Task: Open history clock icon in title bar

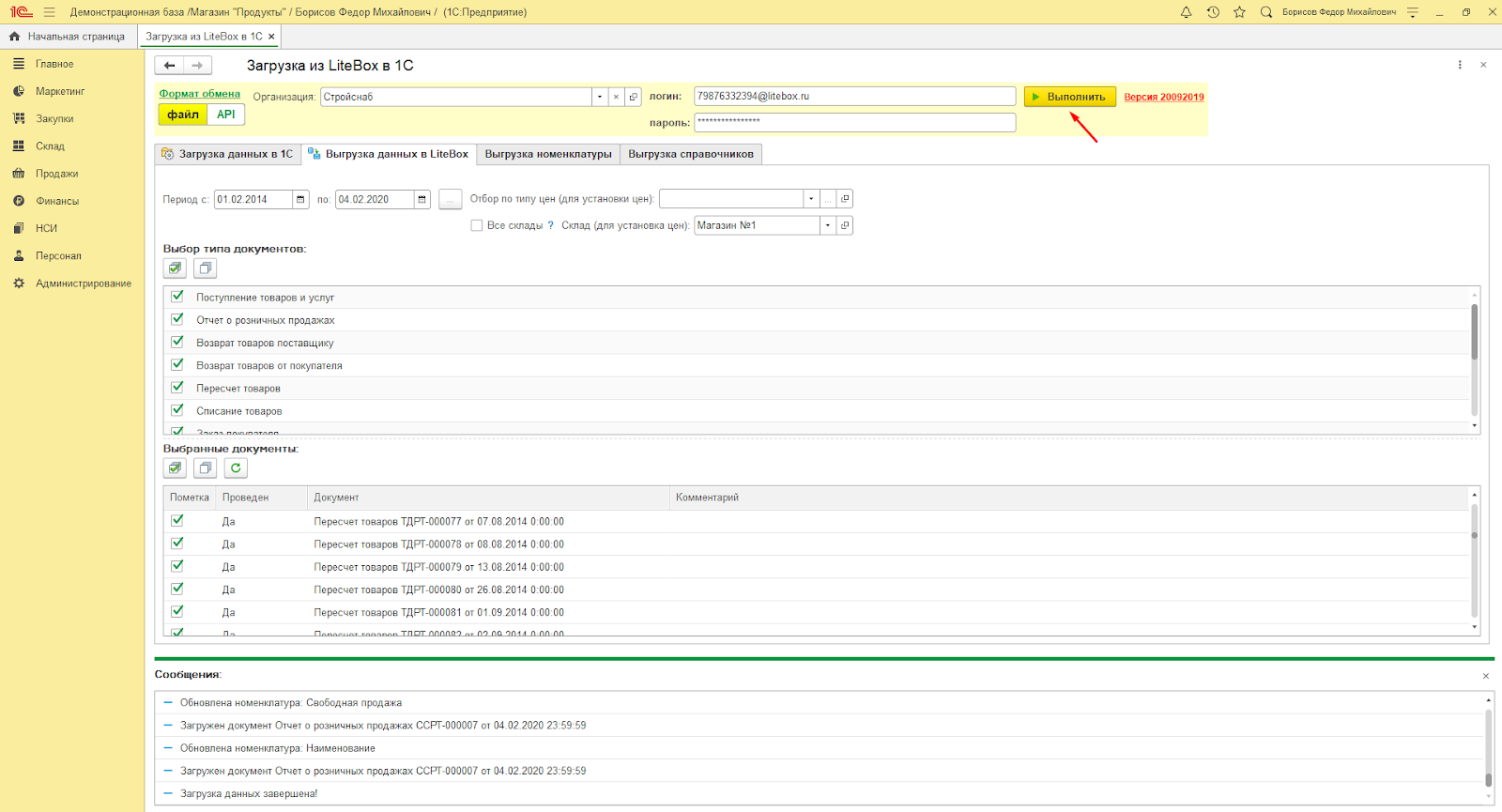Action: tap(1213, 12)
